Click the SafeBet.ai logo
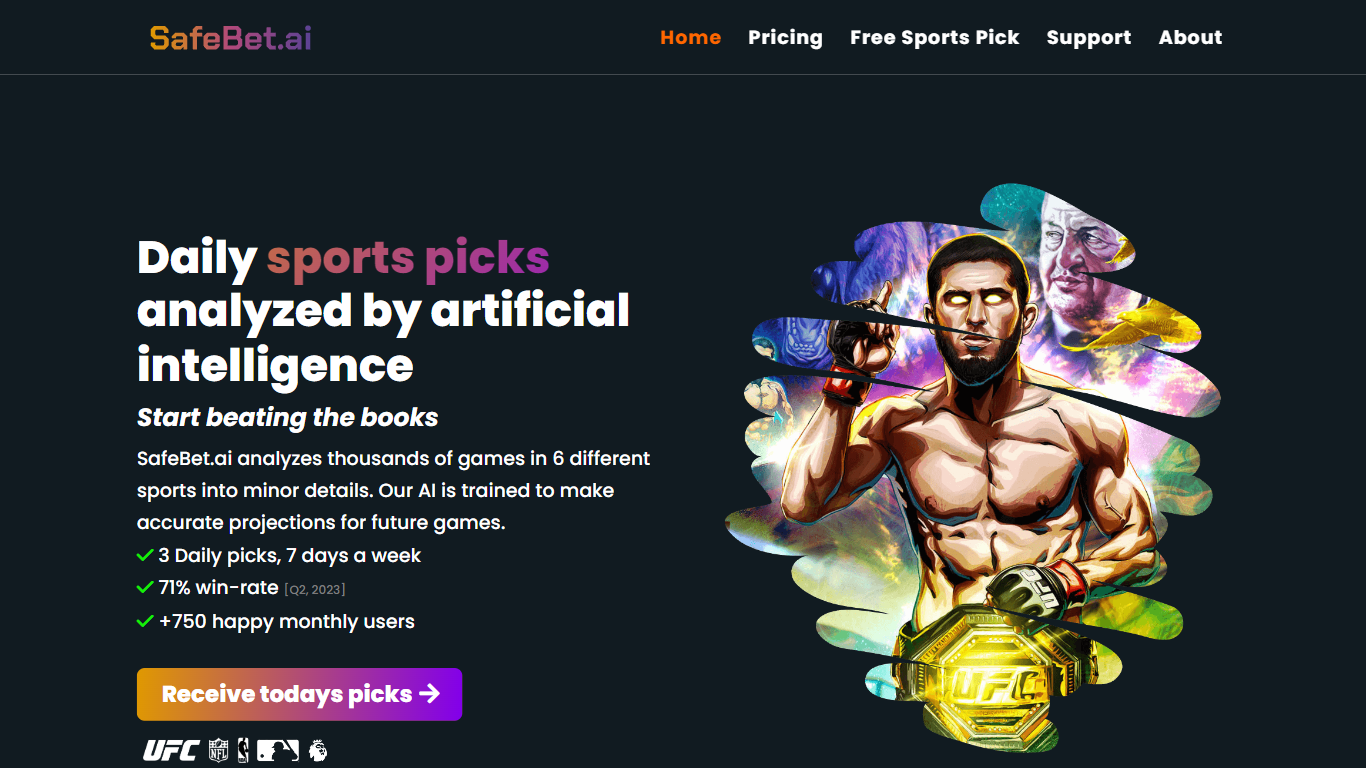The image size is (1366, 768). click(x=231, y=38)
